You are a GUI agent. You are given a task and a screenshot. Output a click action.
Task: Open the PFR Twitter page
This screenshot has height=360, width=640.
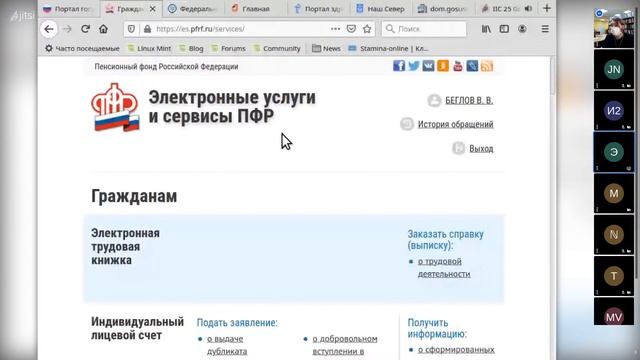click(413, 66)
